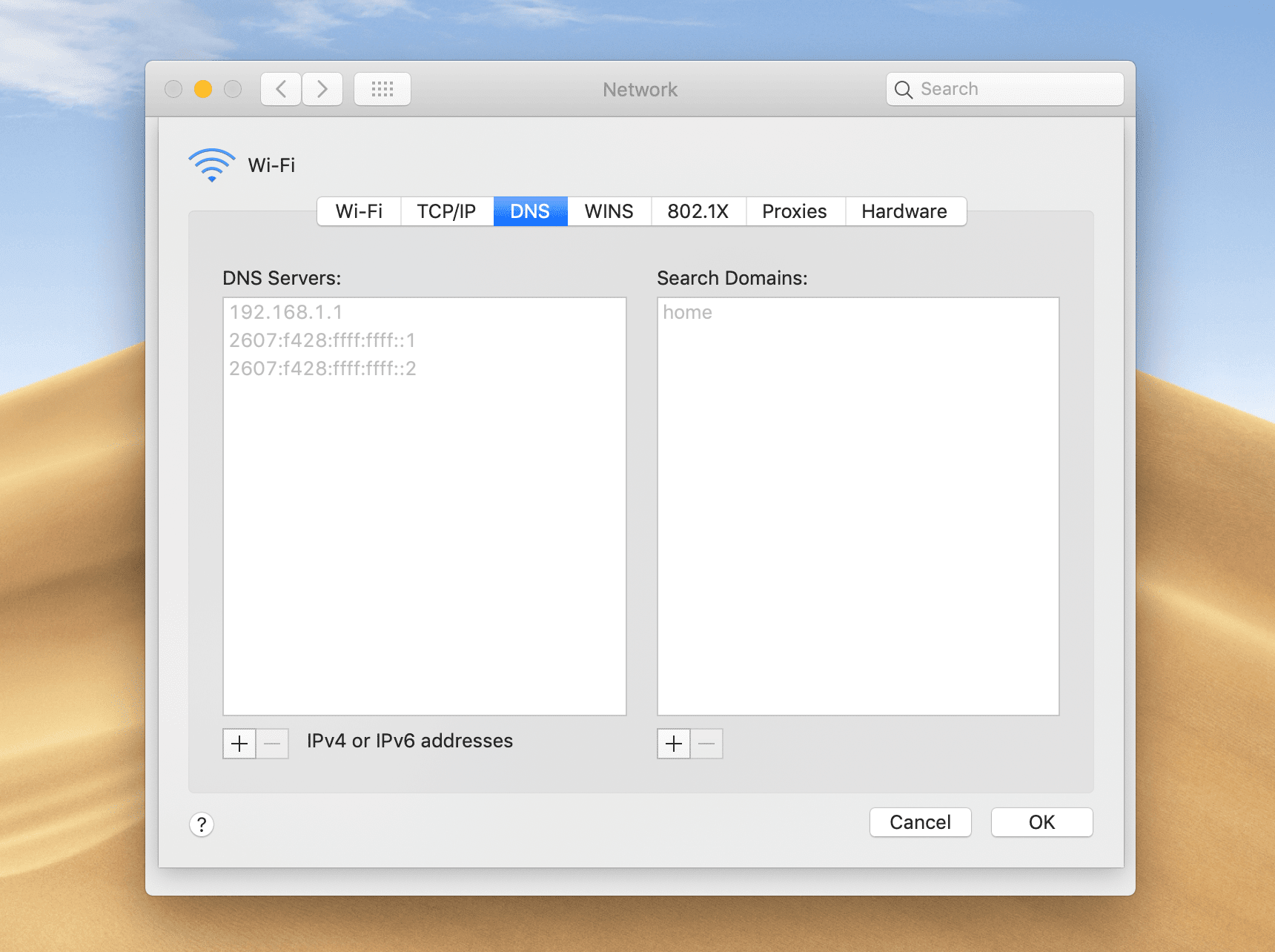Open the help question mark button

pyautogui.click(x=202, y=824)
